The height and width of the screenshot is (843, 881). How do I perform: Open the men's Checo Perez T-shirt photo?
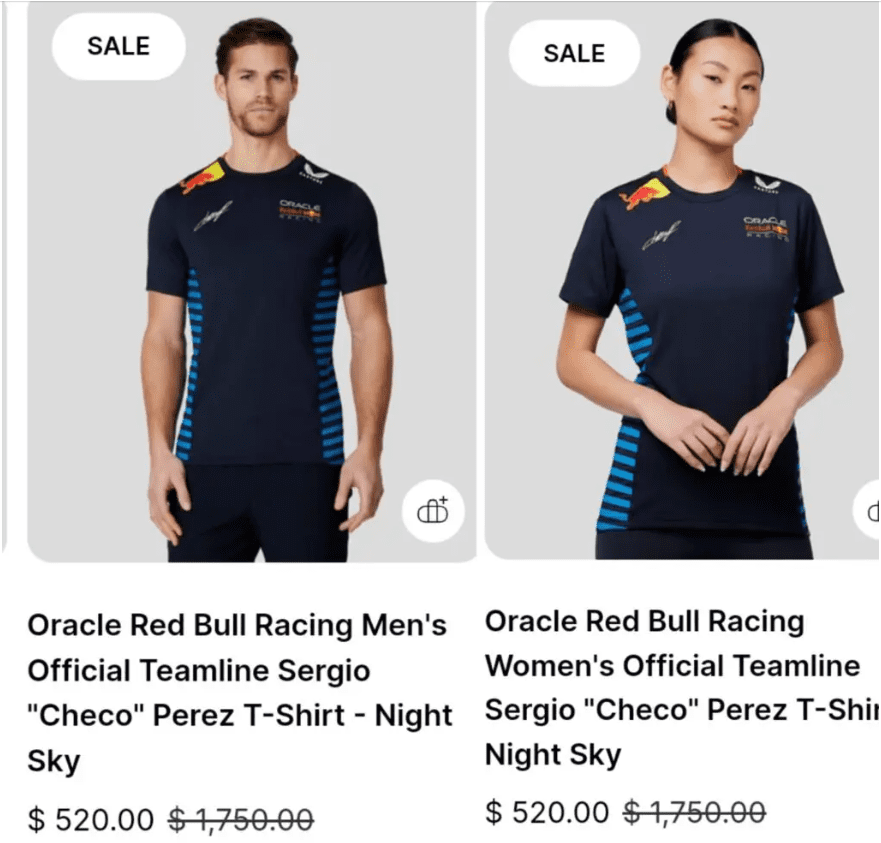pos(252,281)
